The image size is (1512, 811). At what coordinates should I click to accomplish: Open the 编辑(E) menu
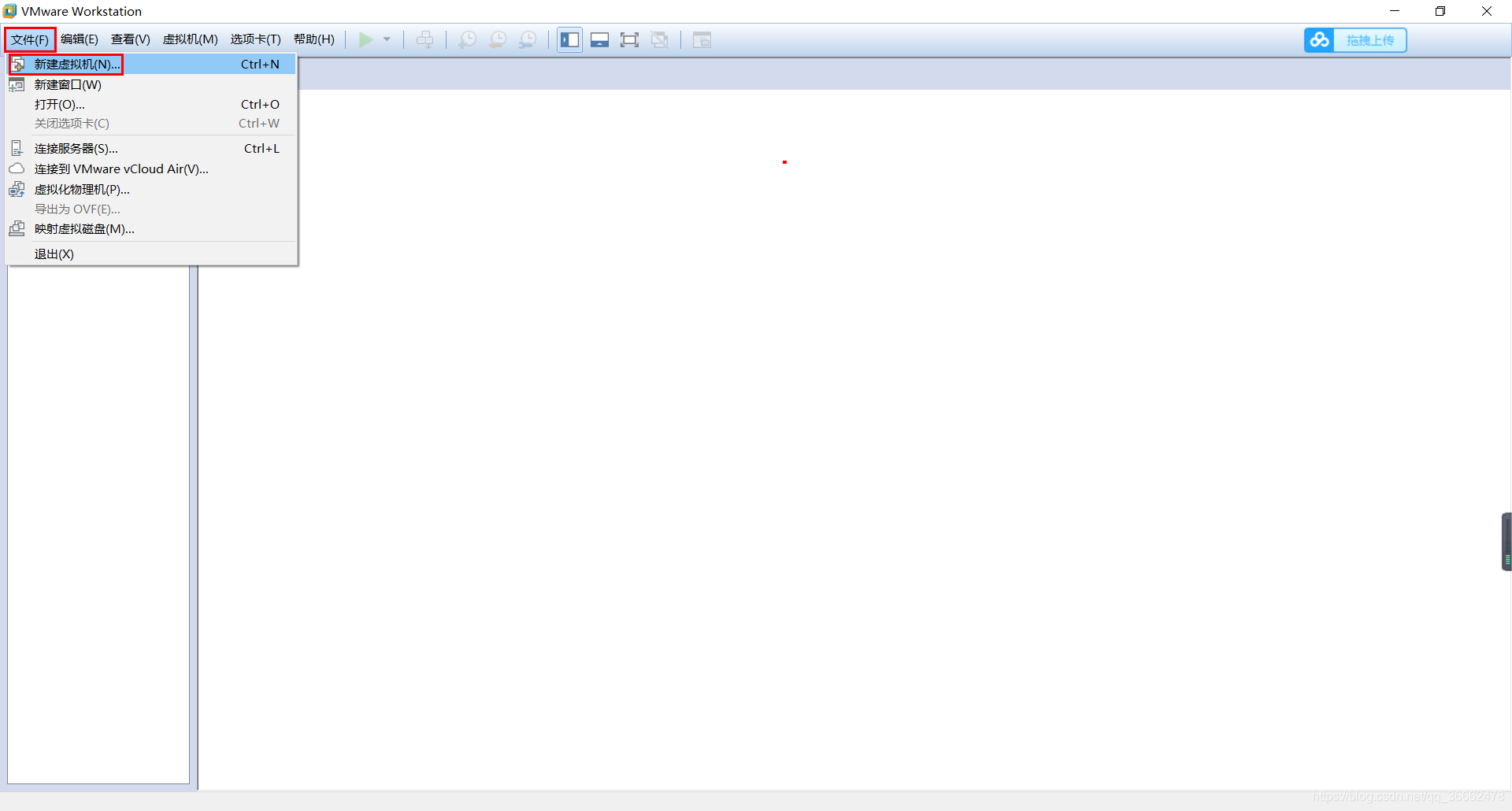click(80, 39)
